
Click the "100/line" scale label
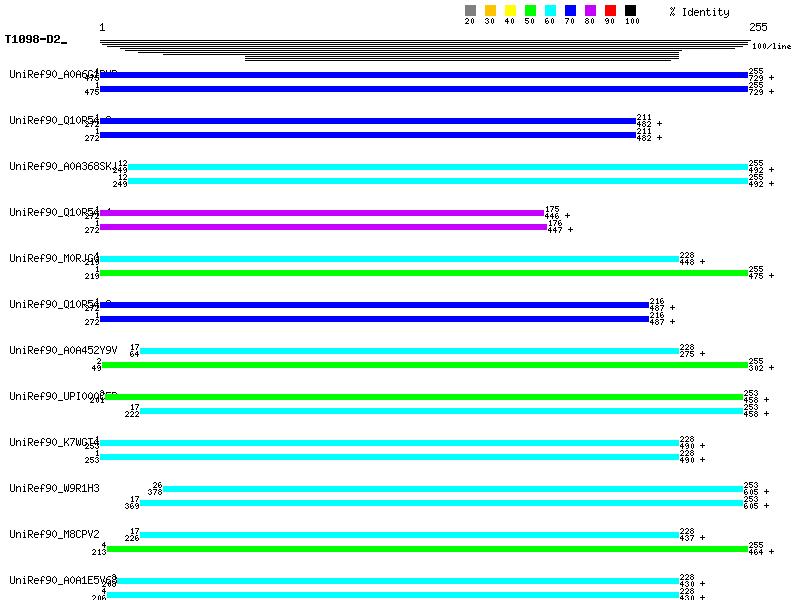pos(771,46)
